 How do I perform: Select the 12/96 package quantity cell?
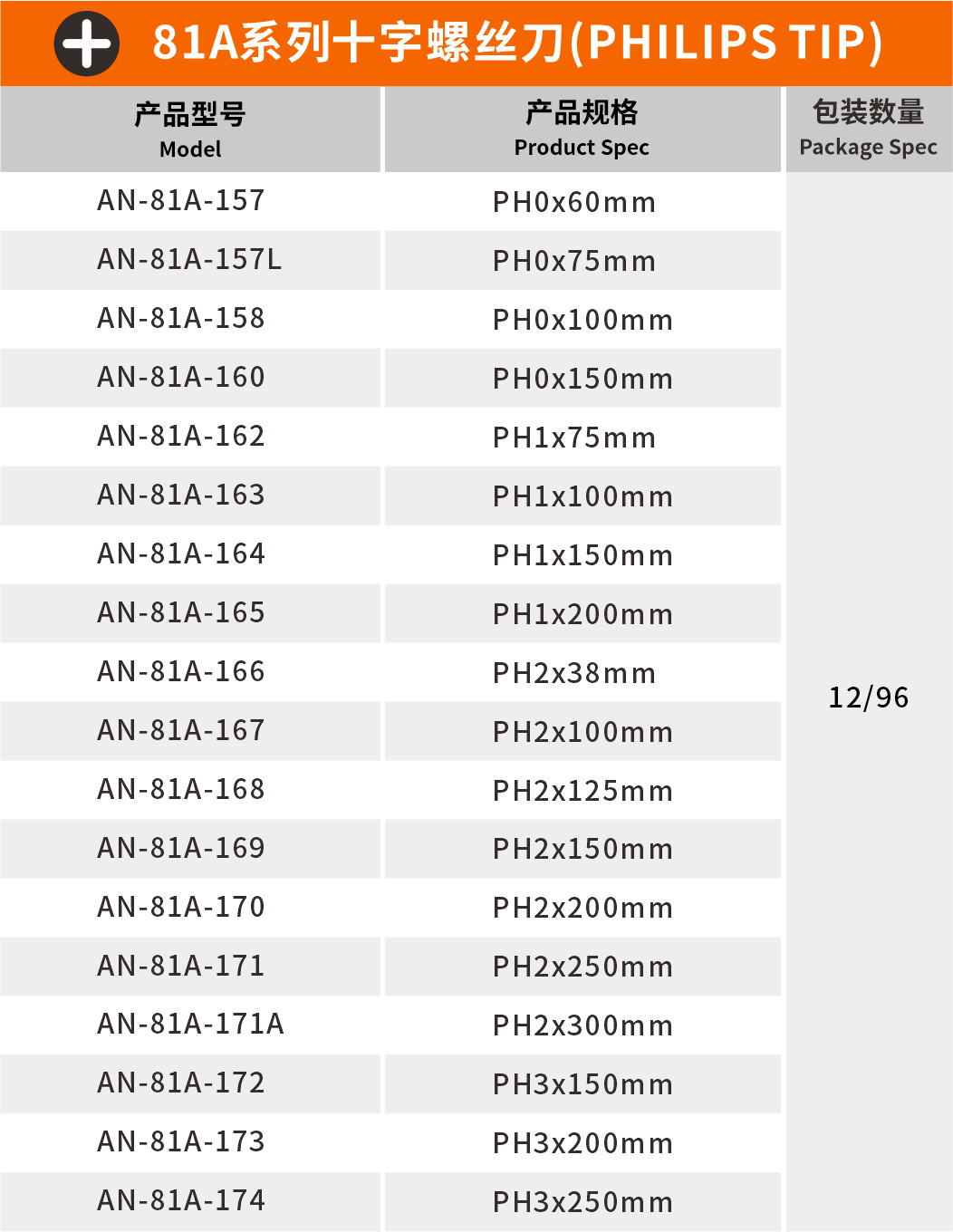tap(868, 698)
